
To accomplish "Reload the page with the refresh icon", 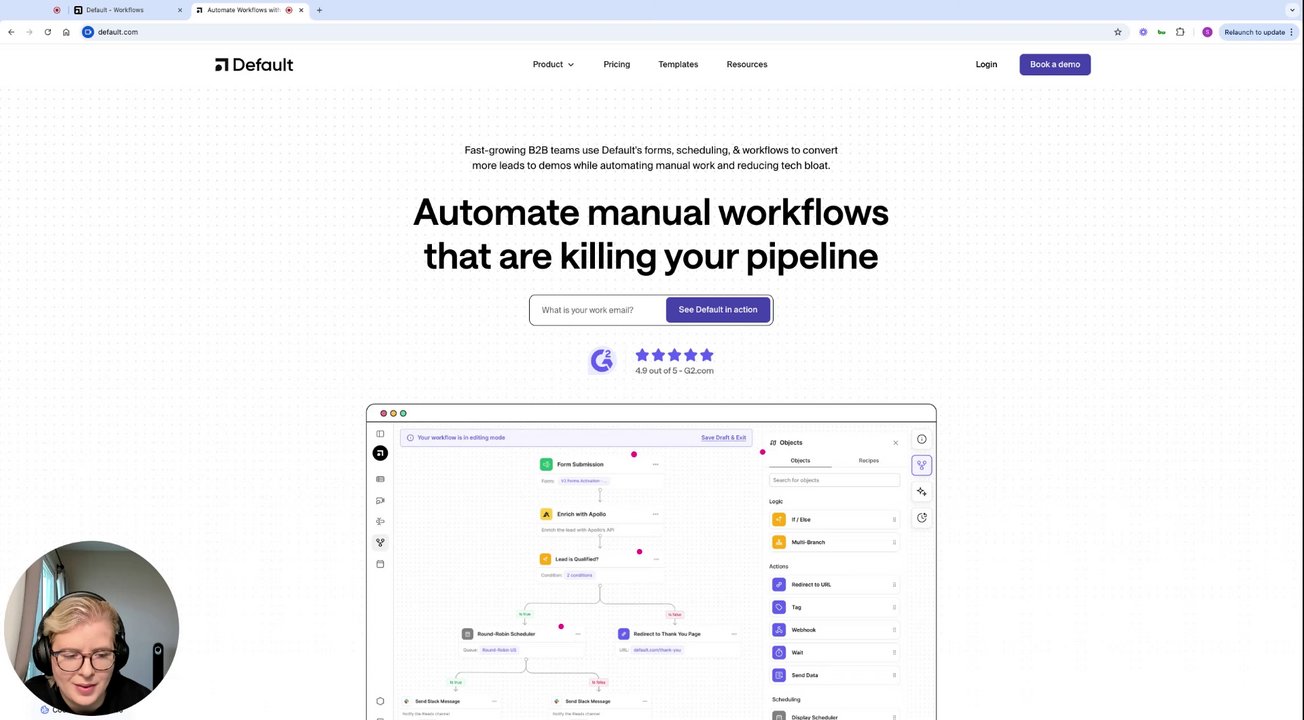I will (x=47, y=32).
